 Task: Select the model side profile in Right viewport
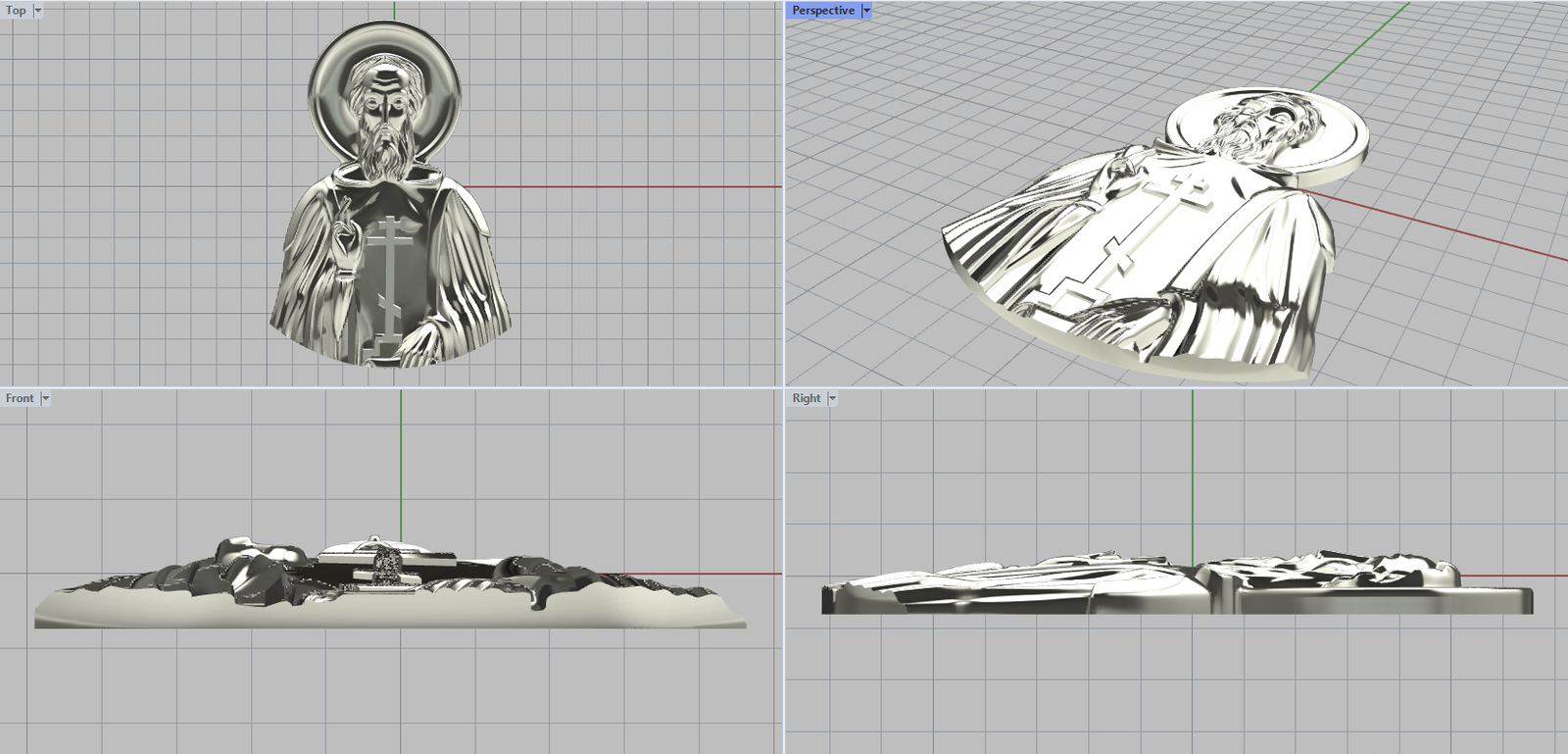(x=1176, y=588)
